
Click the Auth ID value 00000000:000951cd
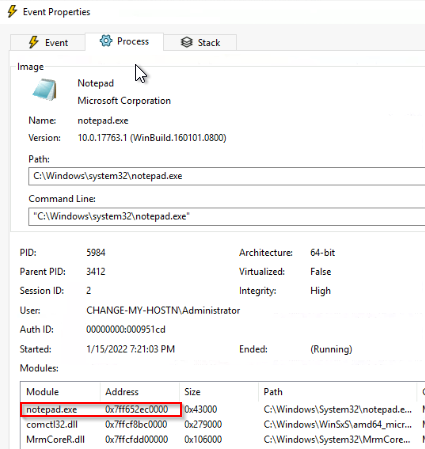coord(126,330)
